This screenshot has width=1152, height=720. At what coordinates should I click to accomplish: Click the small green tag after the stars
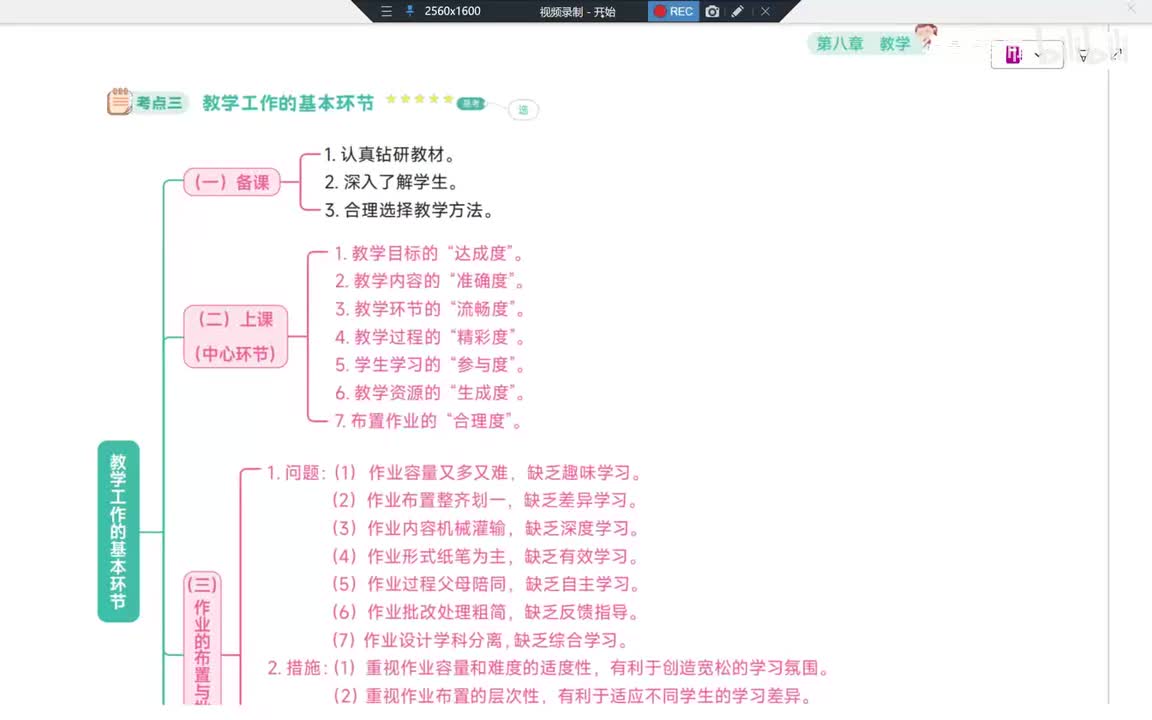pos(471,104)
